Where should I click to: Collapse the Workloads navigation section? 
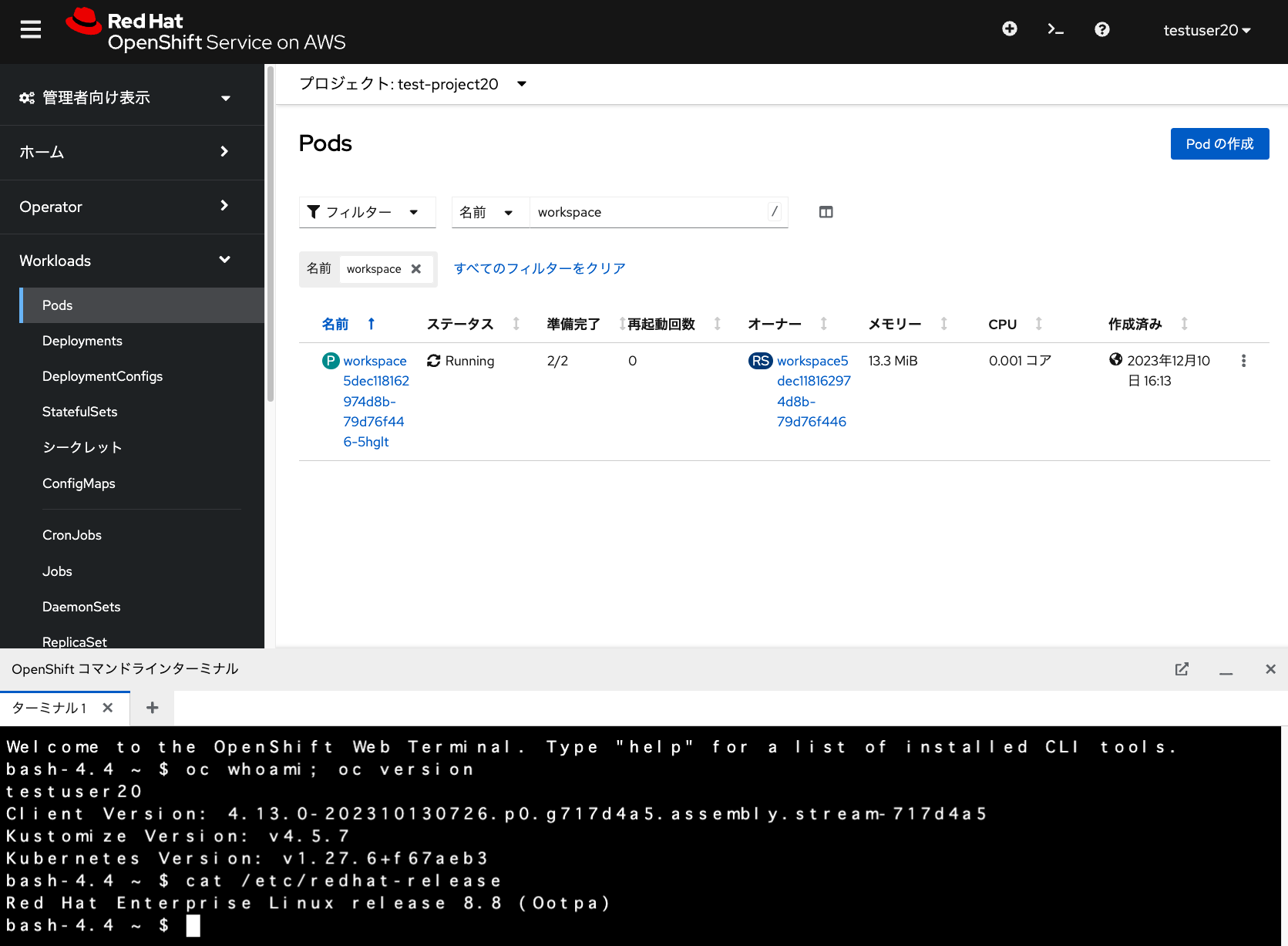[125, 261]
